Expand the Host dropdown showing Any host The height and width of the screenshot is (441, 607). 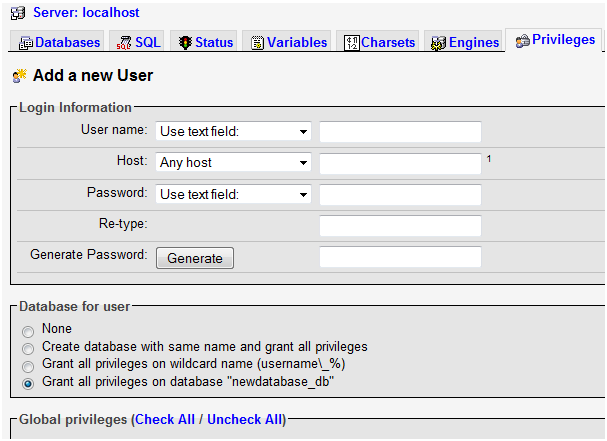233,163
